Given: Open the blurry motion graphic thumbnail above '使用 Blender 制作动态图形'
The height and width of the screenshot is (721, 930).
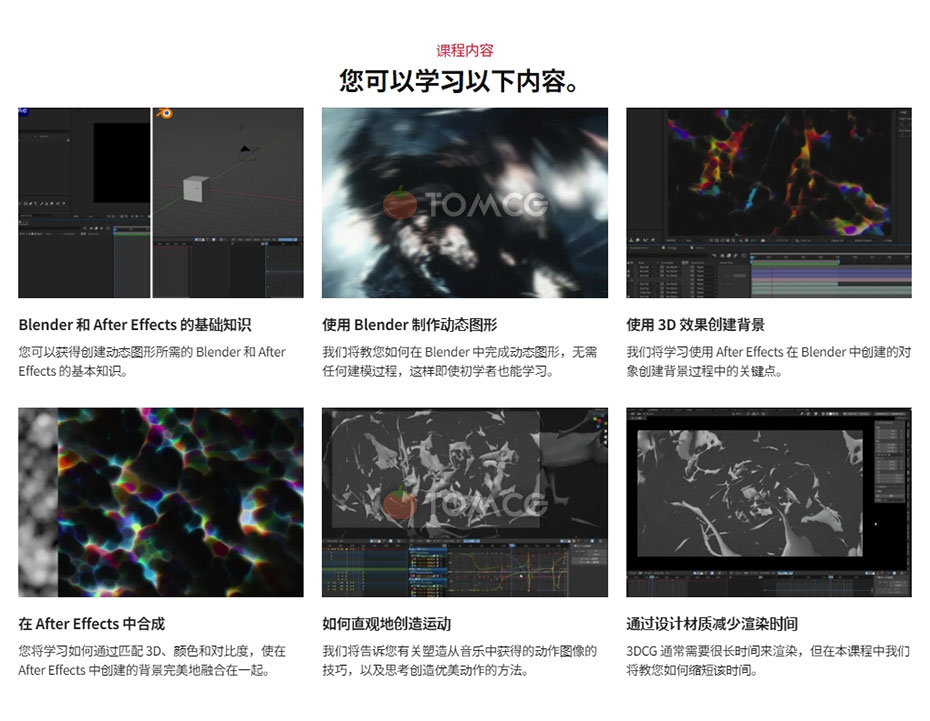Looking at the screenshot, I should [x=464, y=203].
